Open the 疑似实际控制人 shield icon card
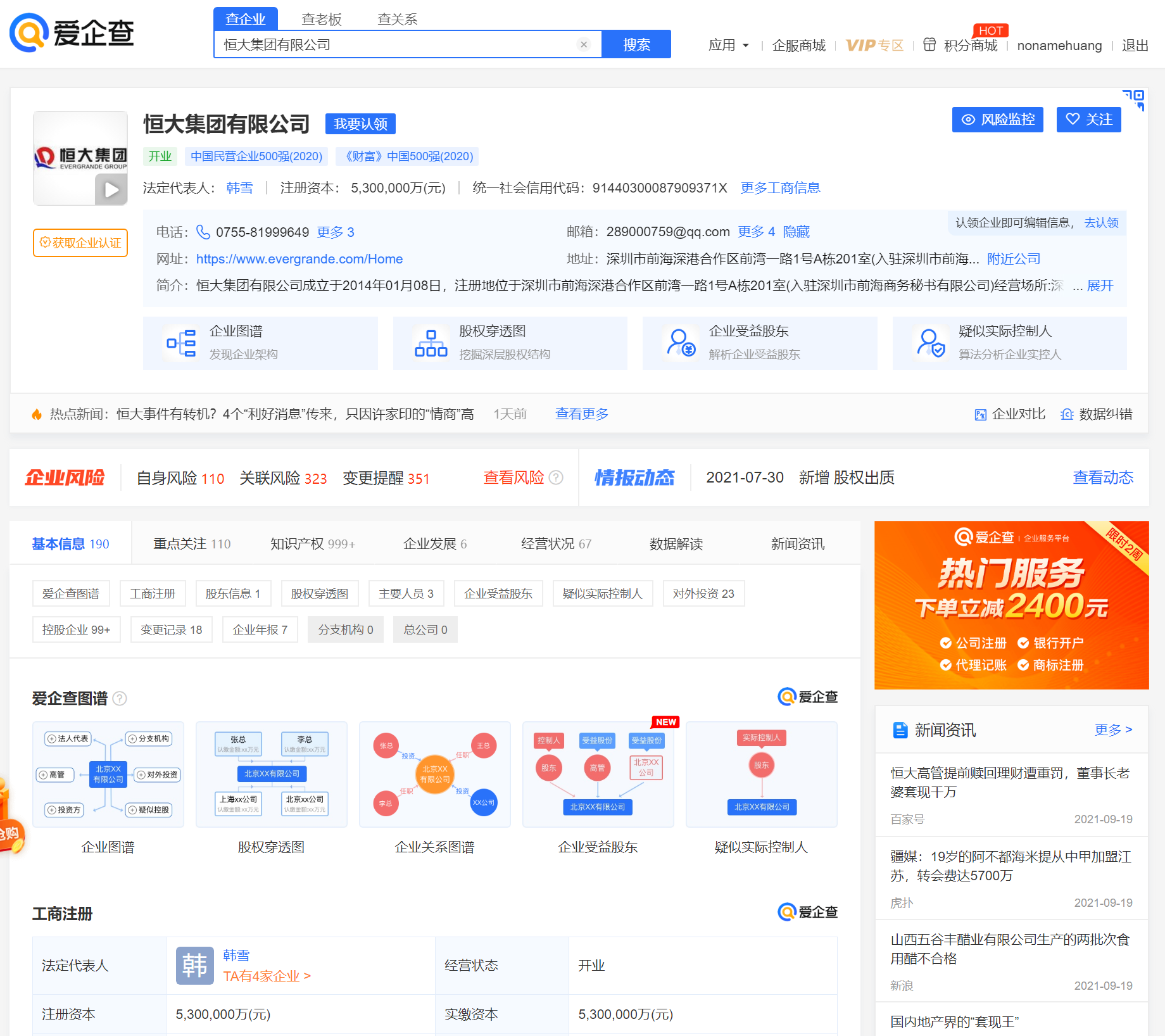Viewport: 1165px width, 1036px height. pyautogui.click(x=1009, y=343)
